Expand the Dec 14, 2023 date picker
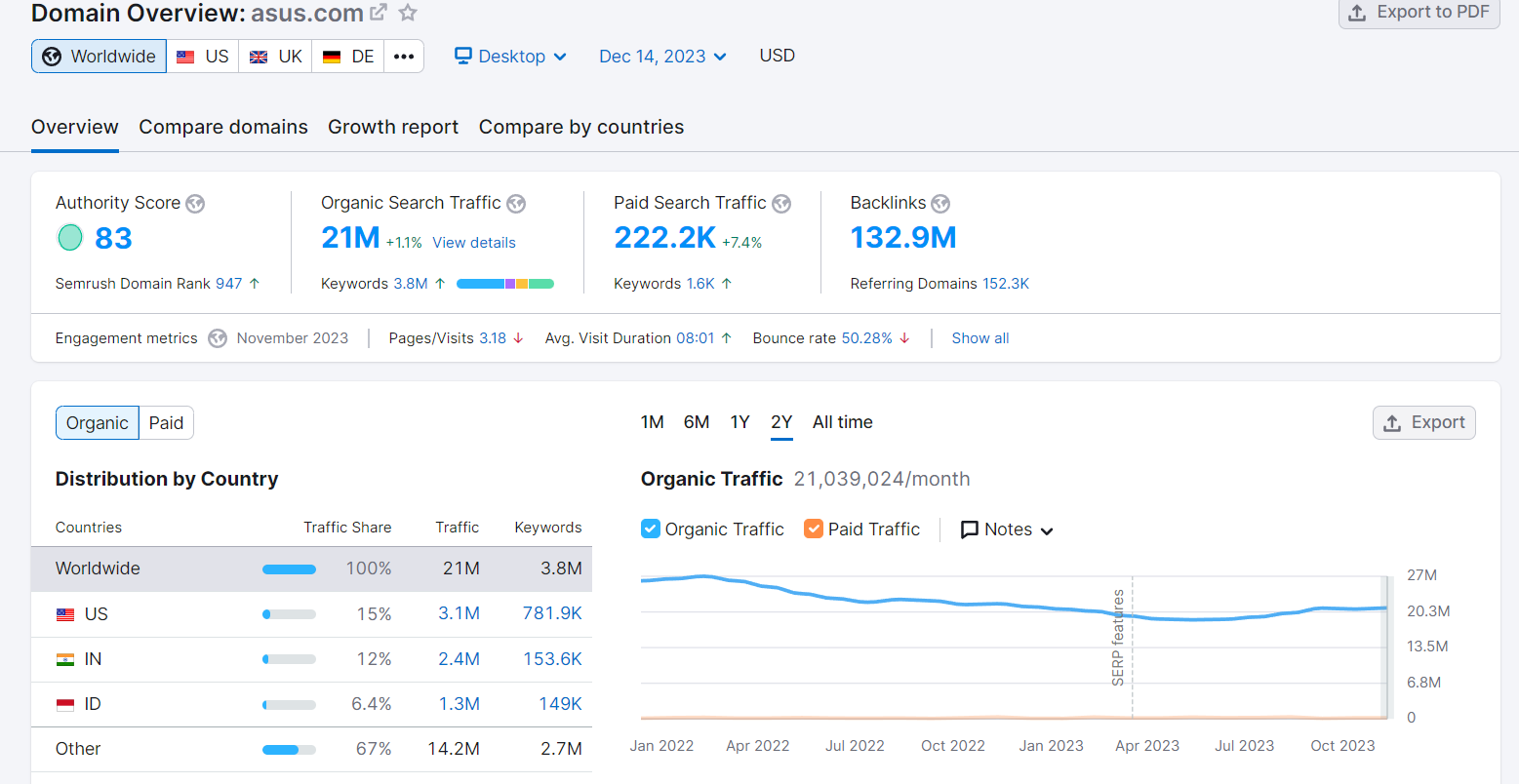 [662, 57]
